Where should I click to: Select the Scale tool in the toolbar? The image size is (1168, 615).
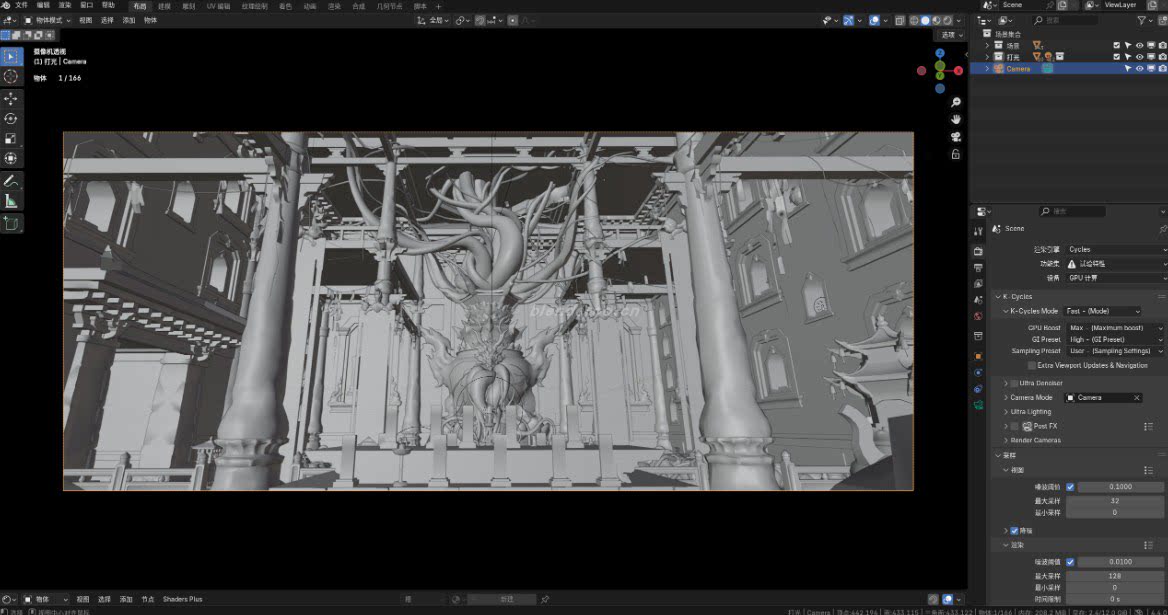pyautogui.click(x=11, y=138)
